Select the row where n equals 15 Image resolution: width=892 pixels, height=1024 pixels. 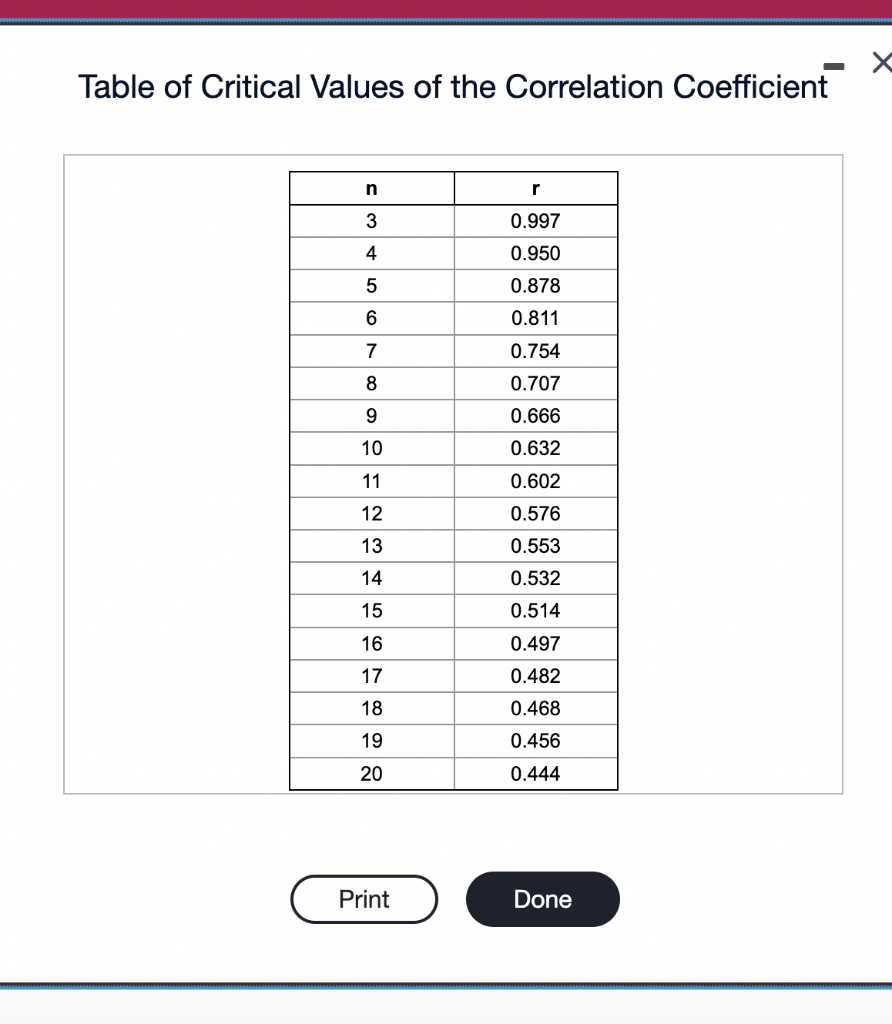(371, 611)
